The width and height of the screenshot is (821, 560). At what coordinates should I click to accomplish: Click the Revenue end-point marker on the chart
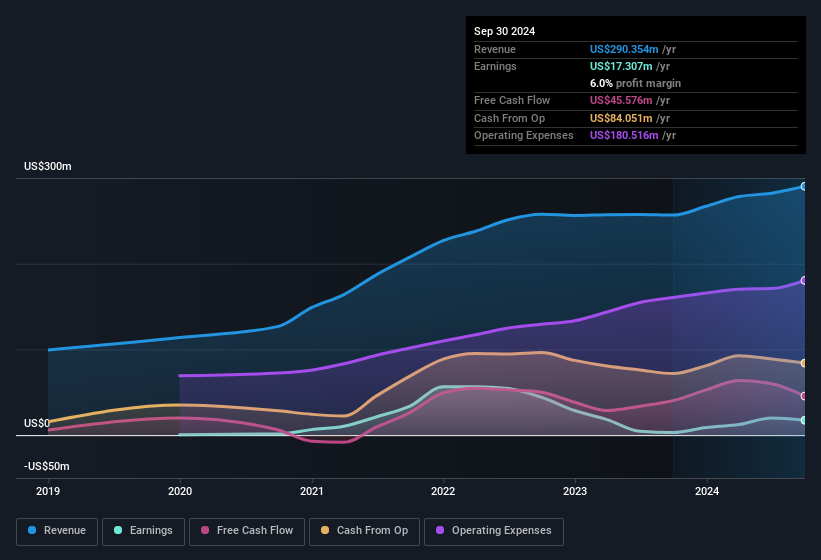(804, 186)
